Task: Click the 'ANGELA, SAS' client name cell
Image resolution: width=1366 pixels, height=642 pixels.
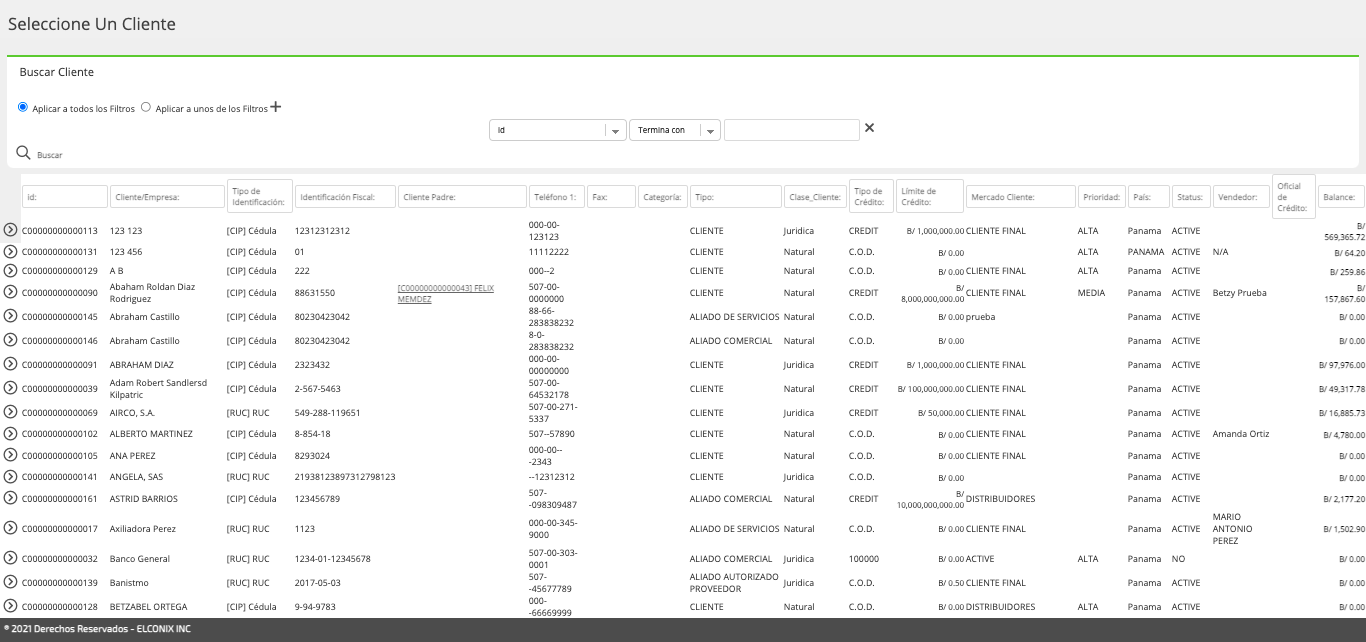Action: click(138, 477)
